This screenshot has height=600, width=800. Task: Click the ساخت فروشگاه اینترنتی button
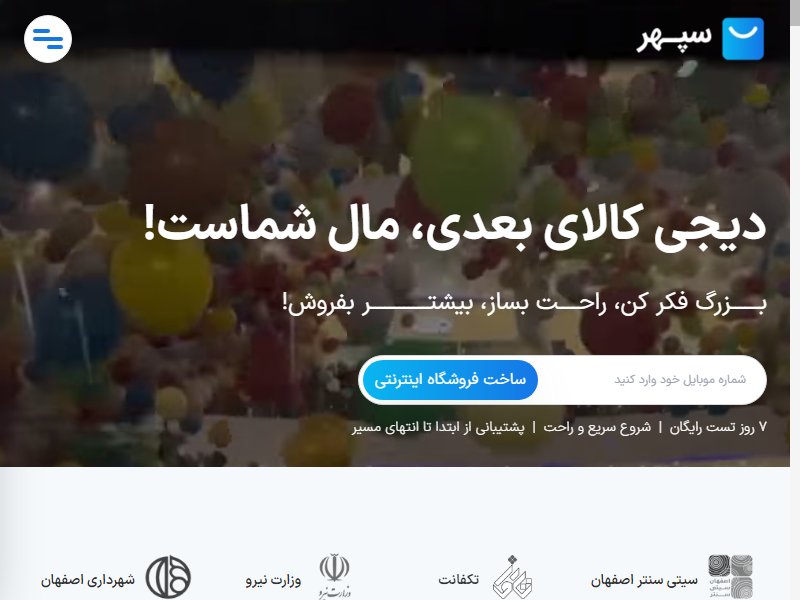tap(449, 380)
